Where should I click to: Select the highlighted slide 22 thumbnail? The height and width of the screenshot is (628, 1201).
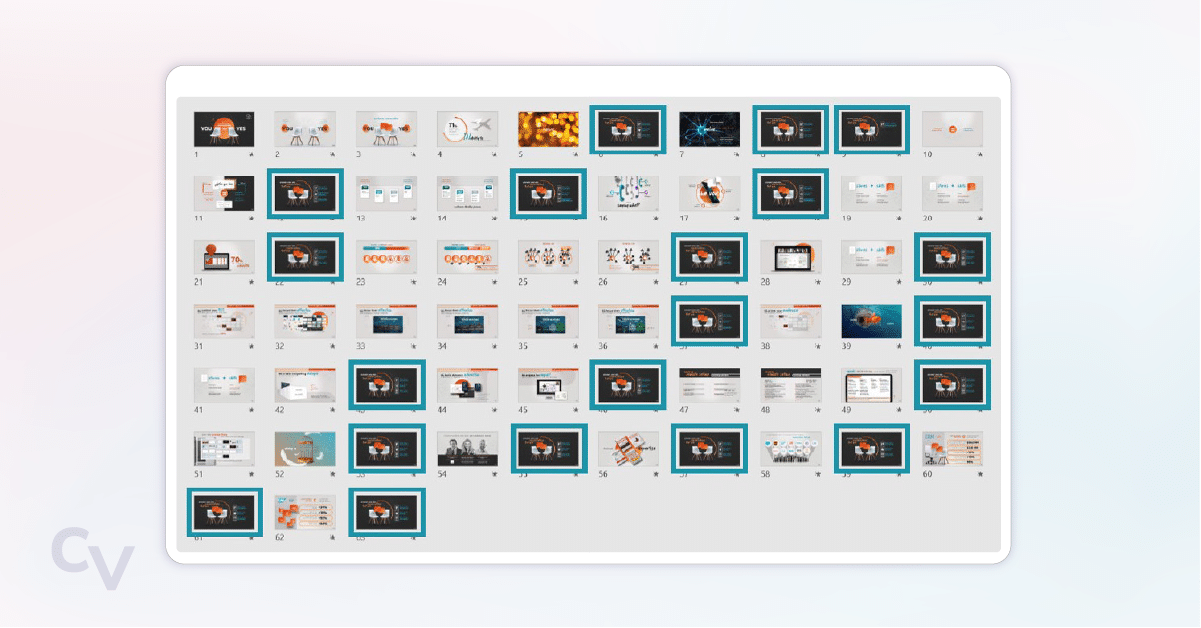tap(305, 257)
